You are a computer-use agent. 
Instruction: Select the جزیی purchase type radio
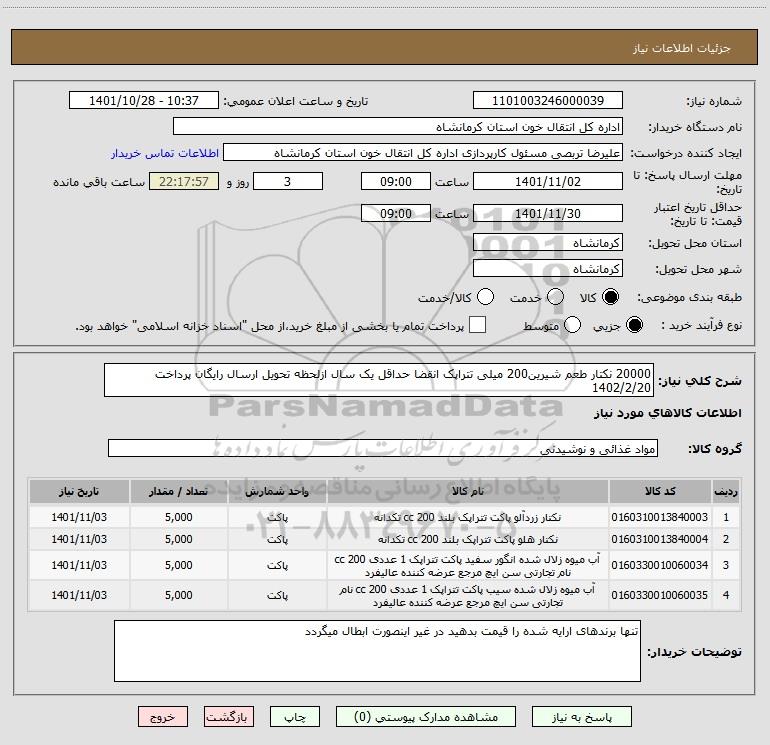[x=634, y=325]
